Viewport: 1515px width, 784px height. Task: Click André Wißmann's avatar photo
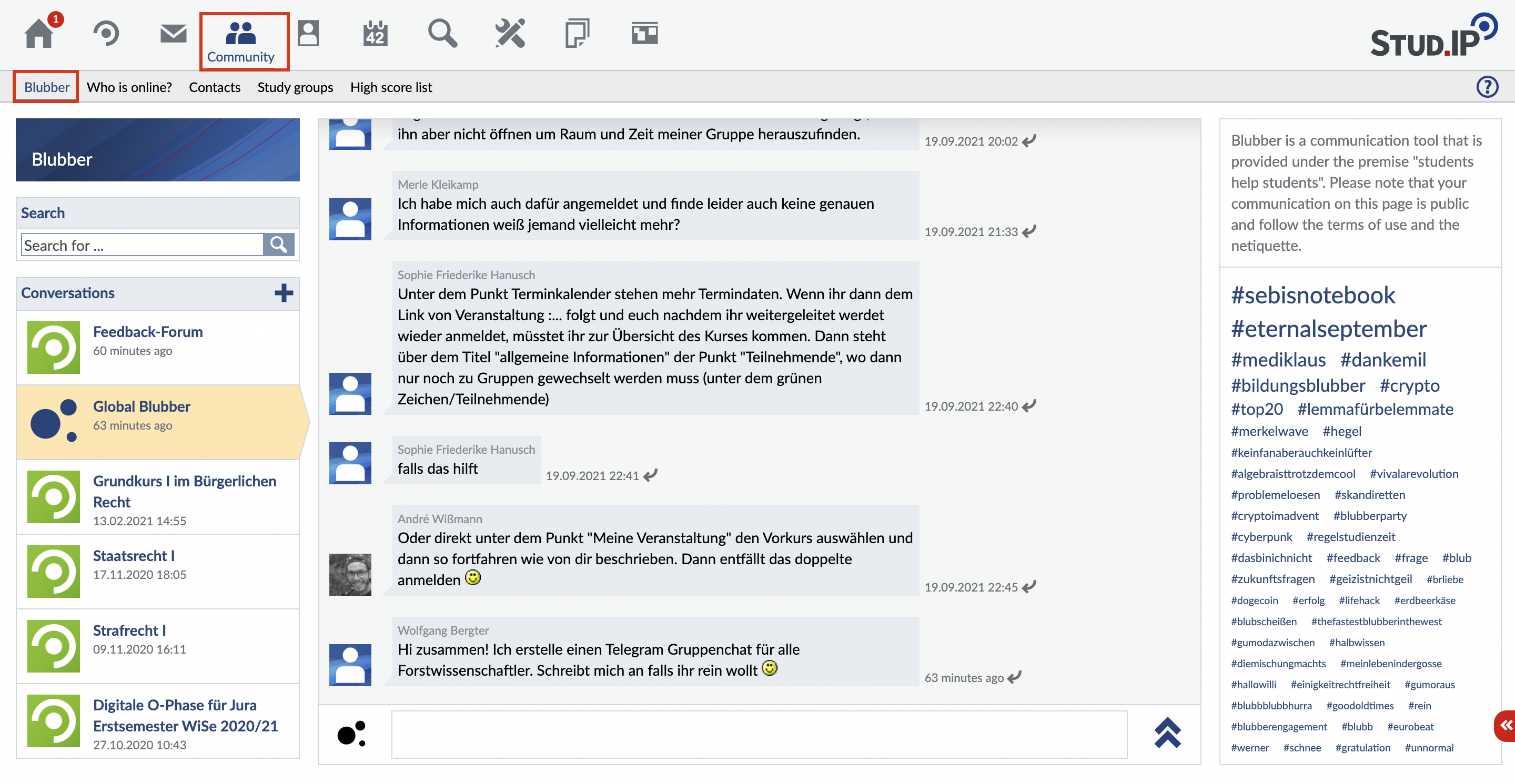pyautogui.click(x=350, y=574)
